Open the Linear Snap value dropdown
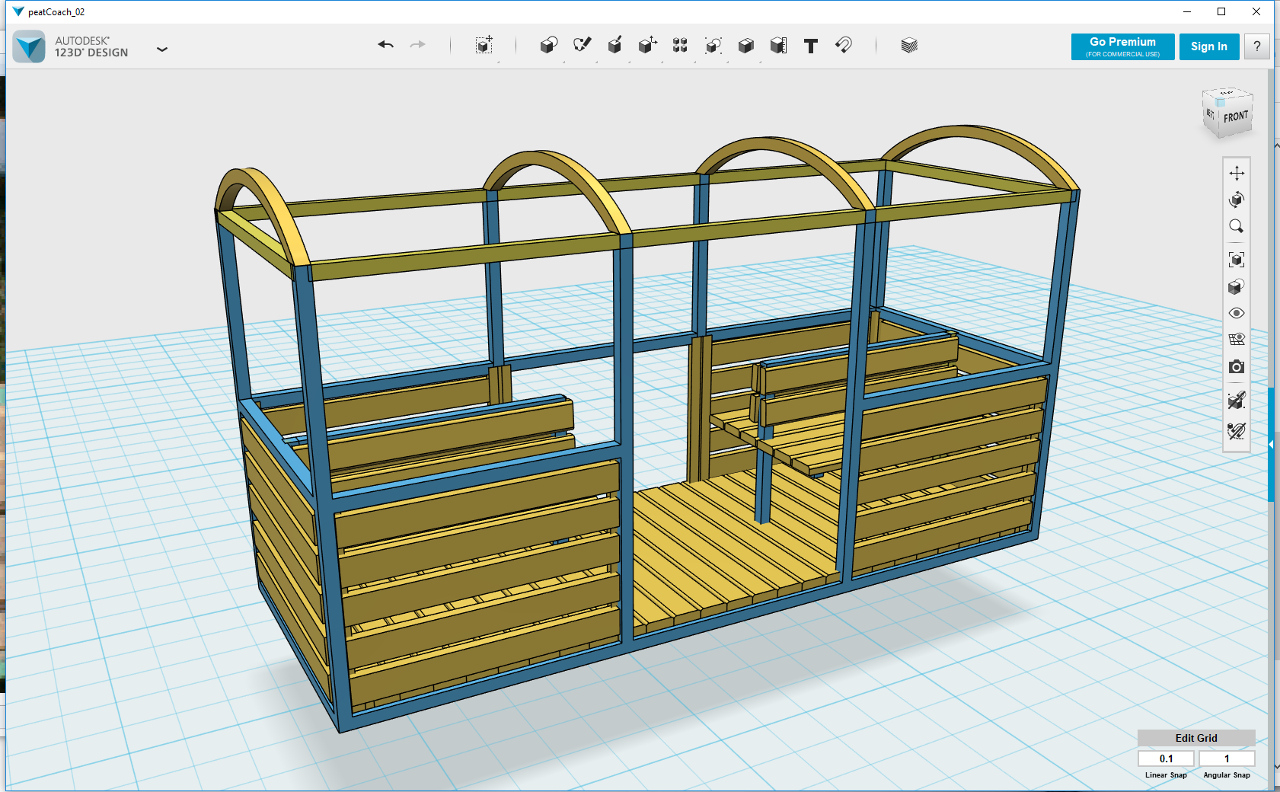The height and width of the screenshot is (792, 1280). click(x=1166, y=759)
